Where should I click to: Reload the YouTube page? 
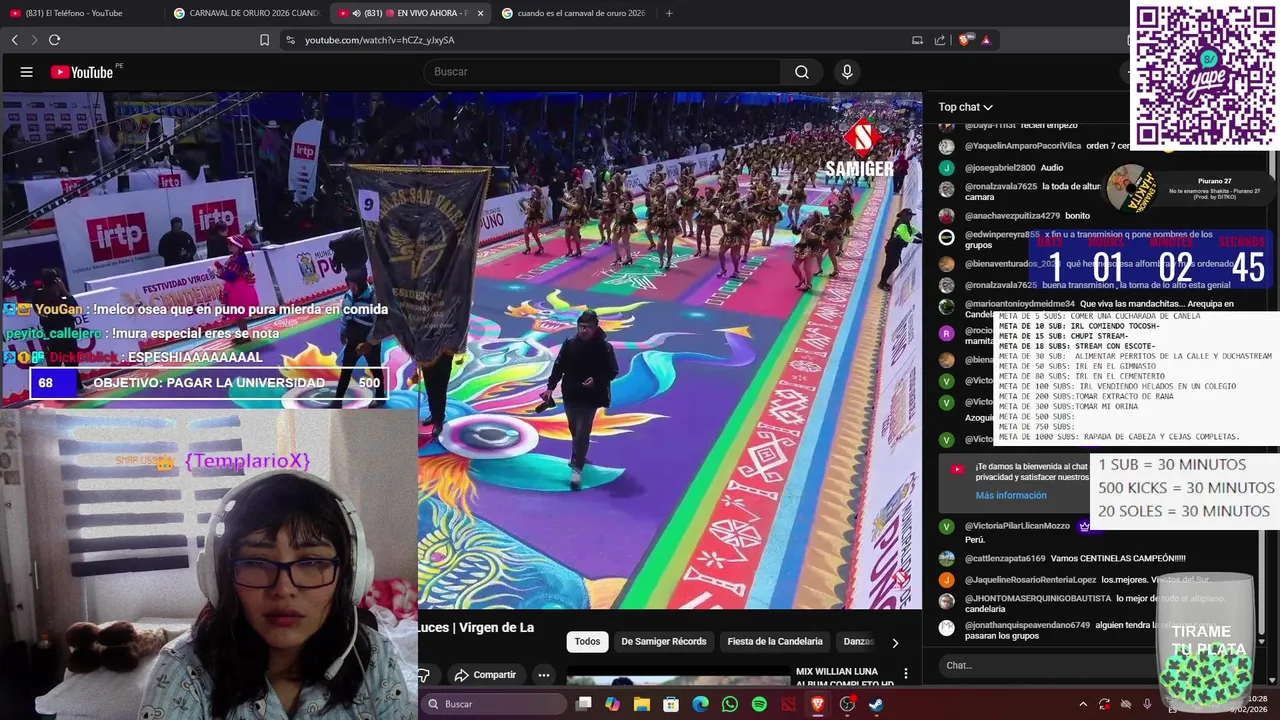click(54, 40)
